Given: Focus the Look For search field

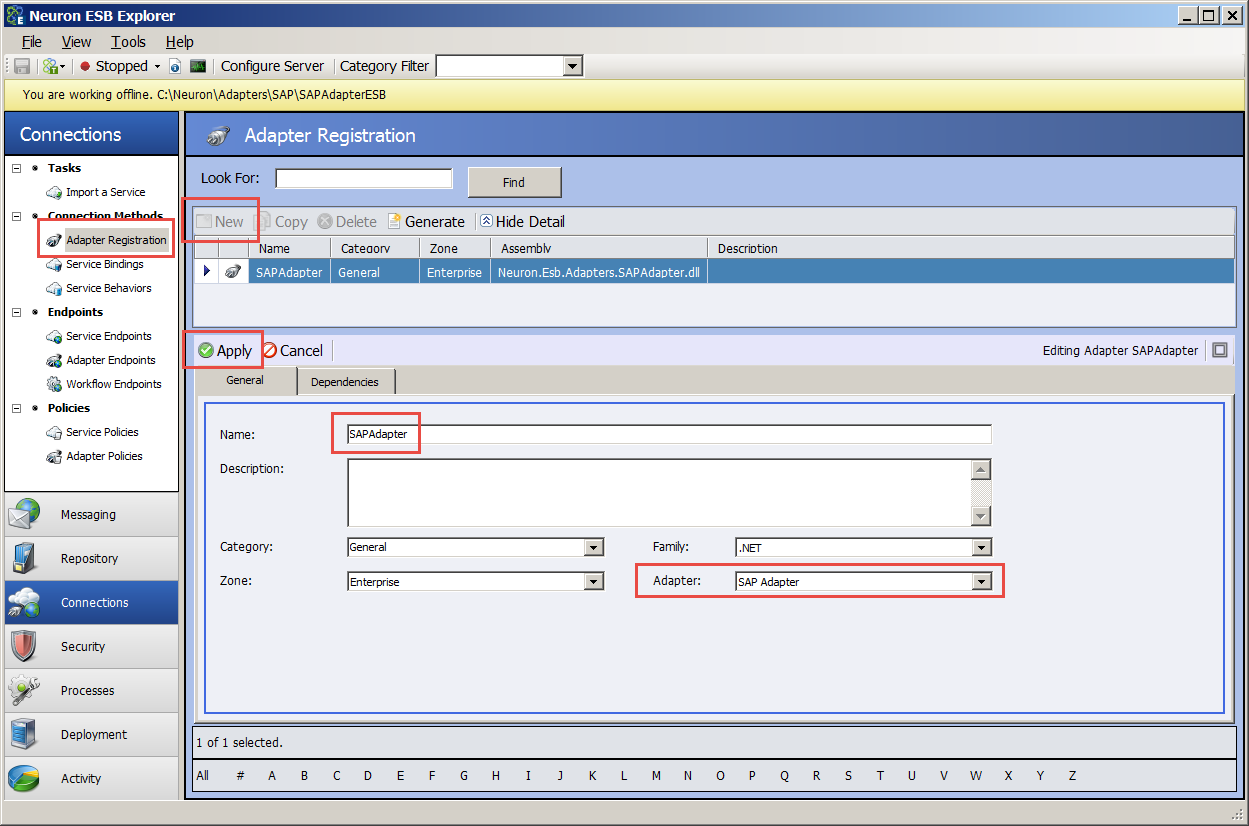Looking at the screenshot, I should click(364, 179).
